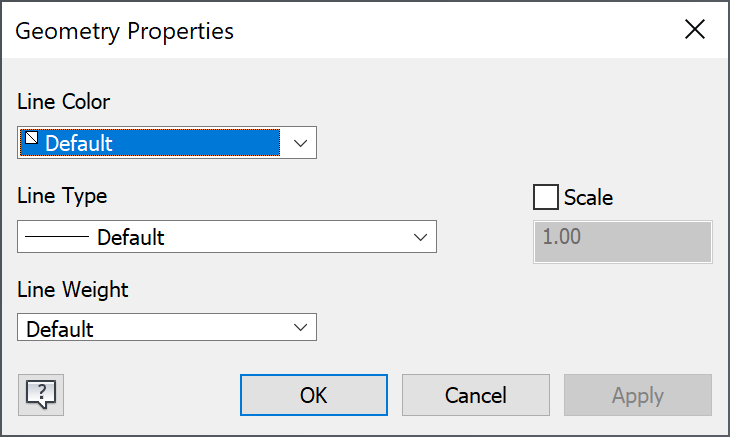Viewport: 730px width, 437px height.
Task: Click the solid line preview in Line Type
Action: coord(57,238)
